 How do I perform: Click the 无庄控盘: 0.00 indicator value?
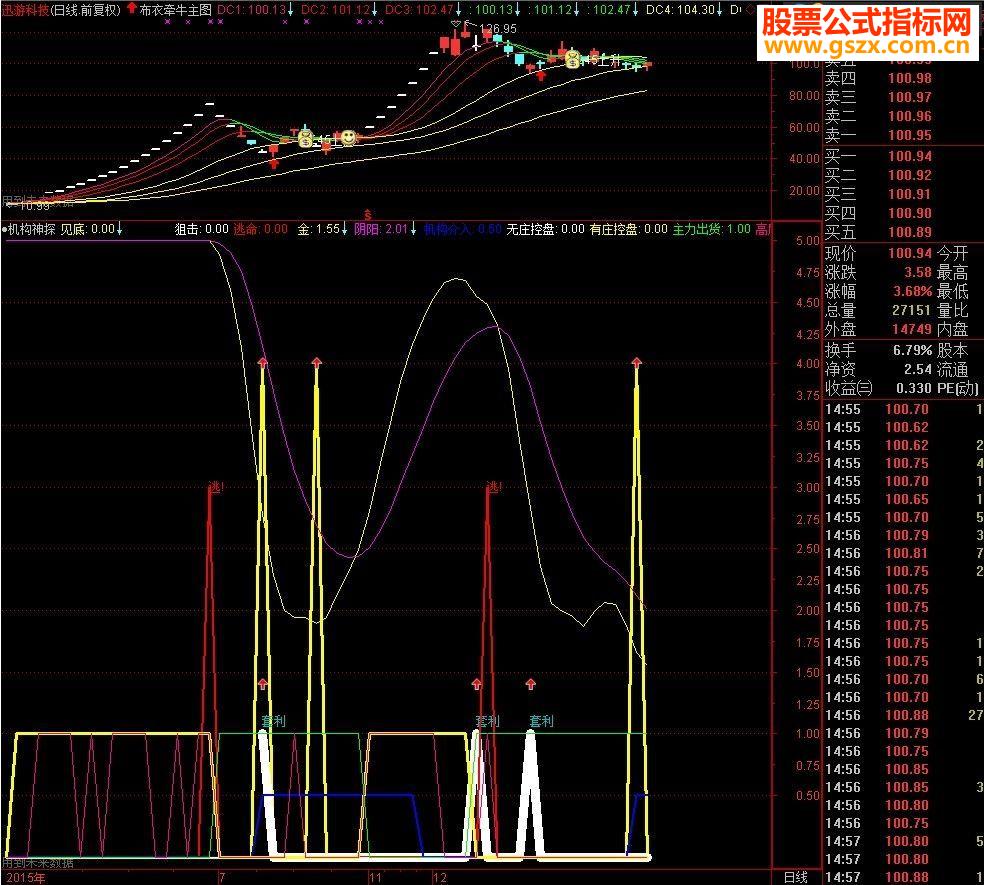[545, 229]
